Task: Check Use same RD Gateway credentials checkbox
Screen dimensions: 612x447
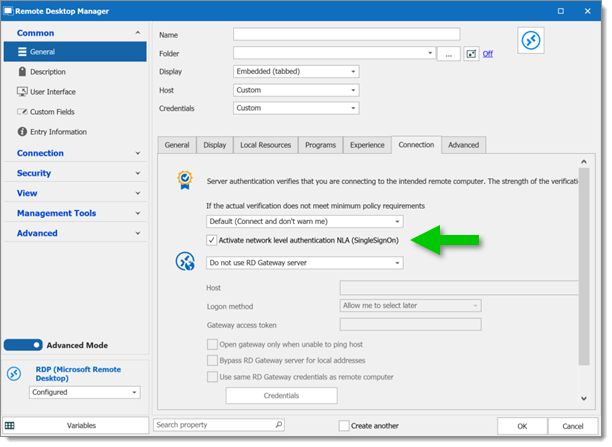Action: [212, 377]
